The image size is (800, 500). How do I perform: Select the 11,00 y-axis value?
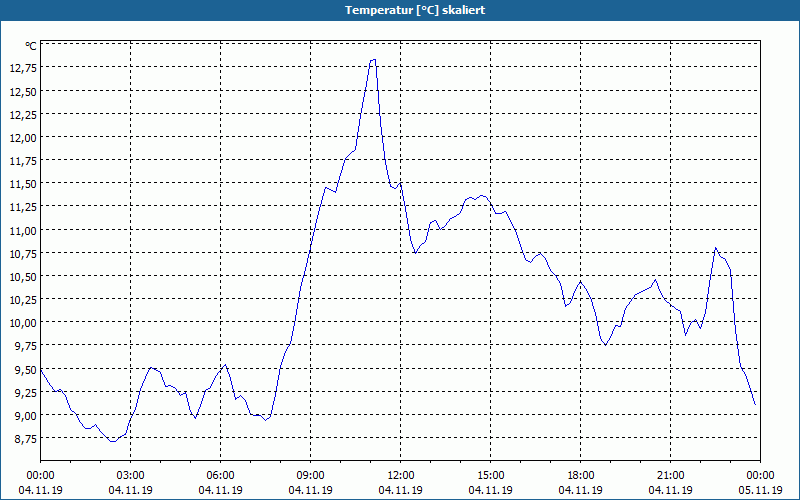click(23, 230)
